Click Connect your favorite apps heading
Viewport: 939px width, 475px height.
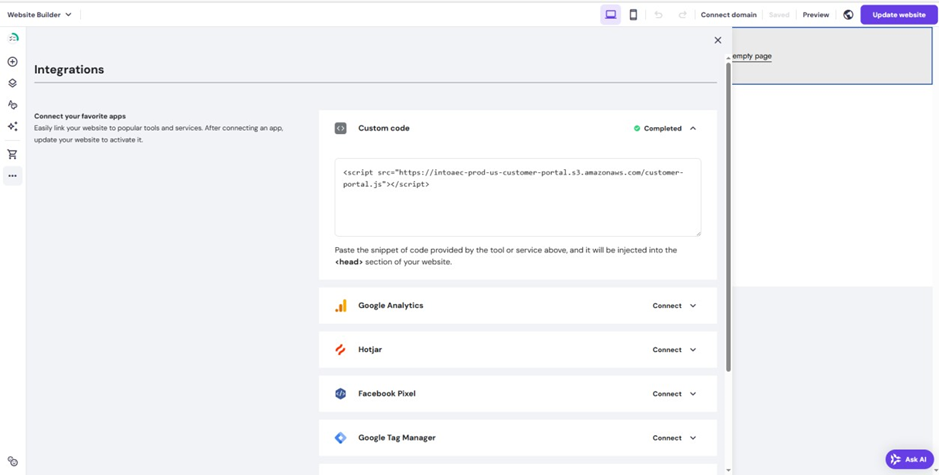(80, 116)
